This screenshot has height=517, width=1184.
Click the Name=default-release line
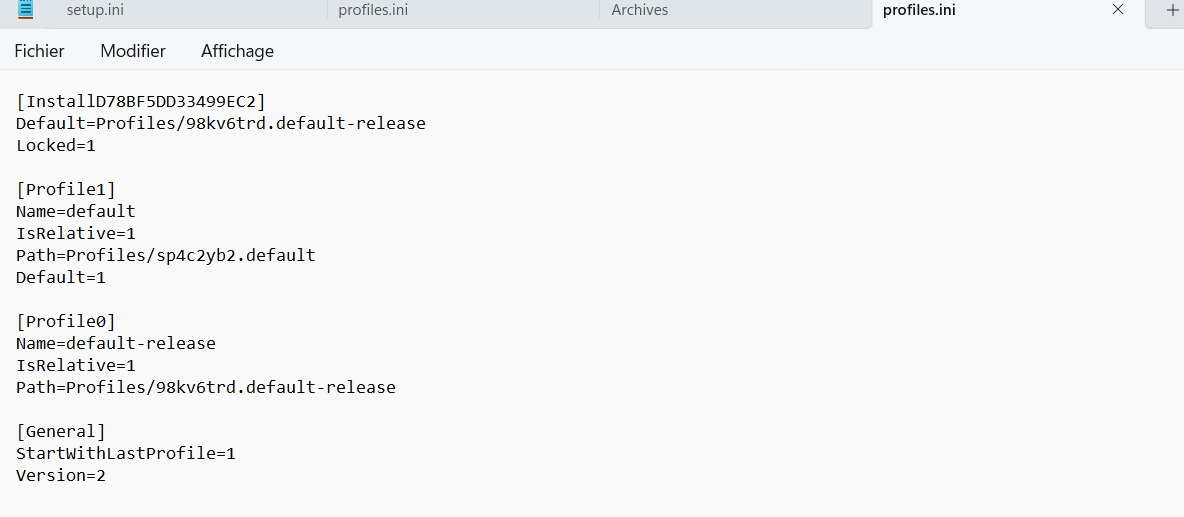click(116, 343)
